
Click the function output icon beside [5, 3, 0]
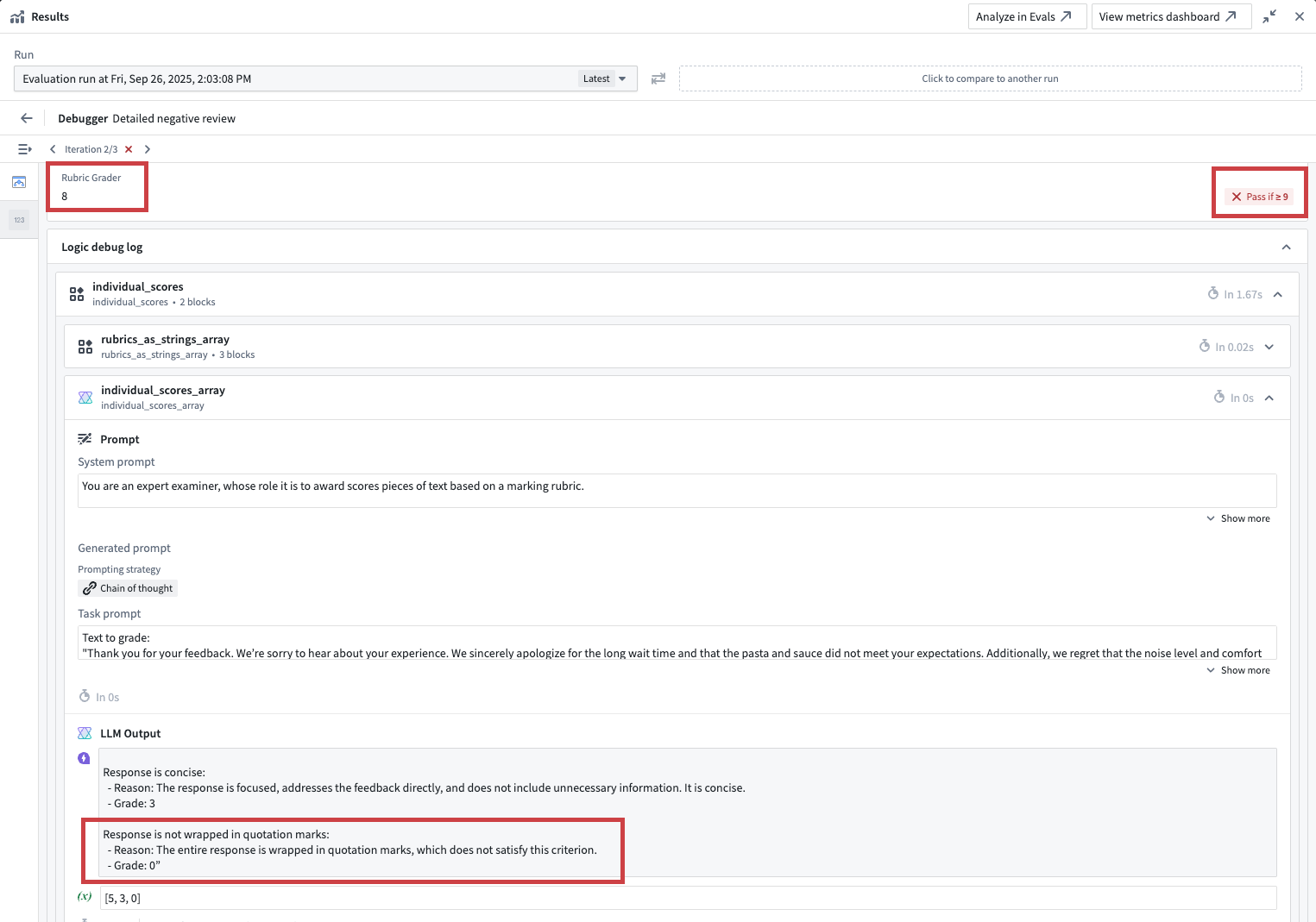click(84, 897)
